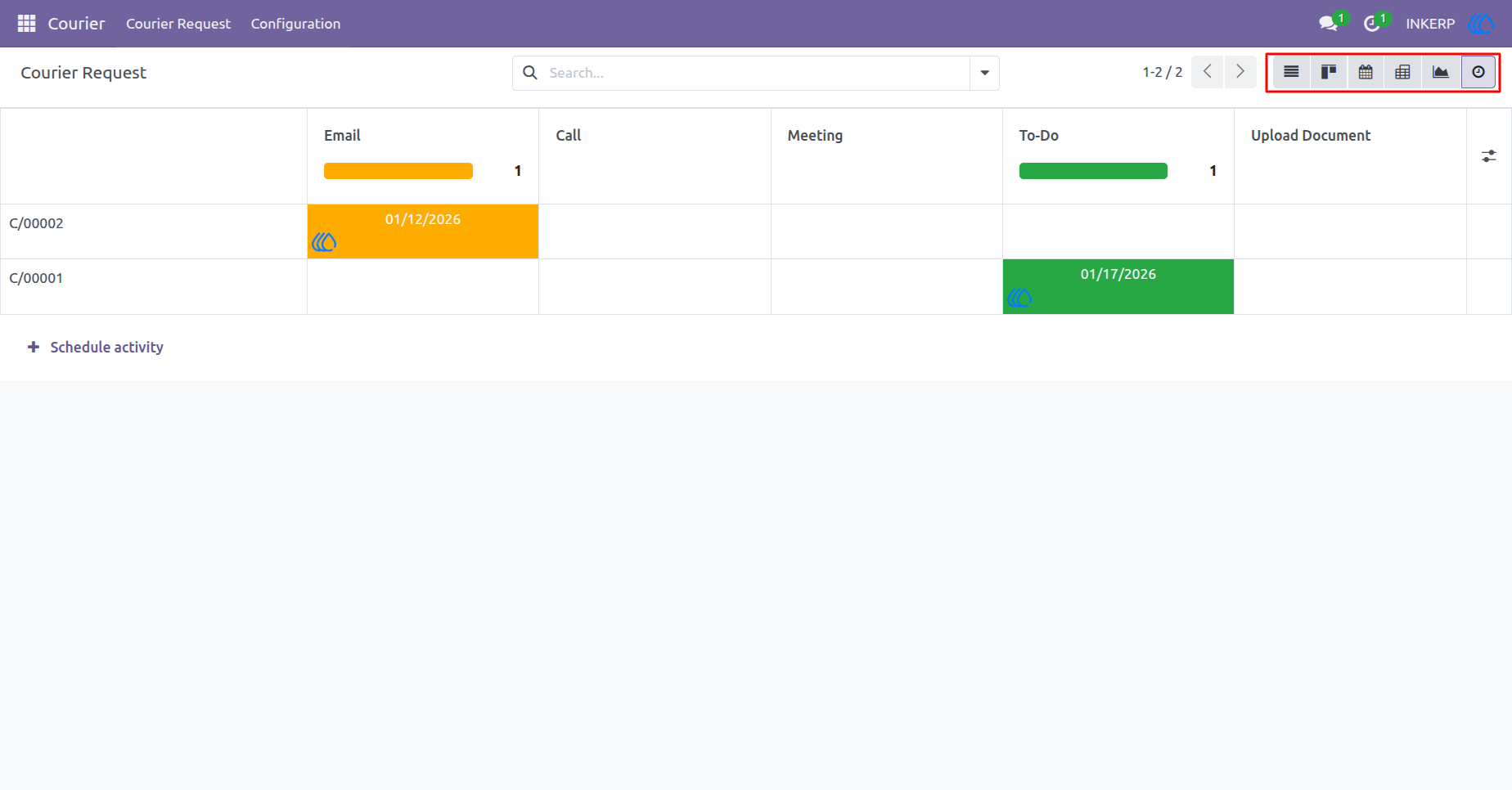This screenshot has width=1512, height=790.
Task: Switch to list view icon
Action: click(x=1291, y=73)
